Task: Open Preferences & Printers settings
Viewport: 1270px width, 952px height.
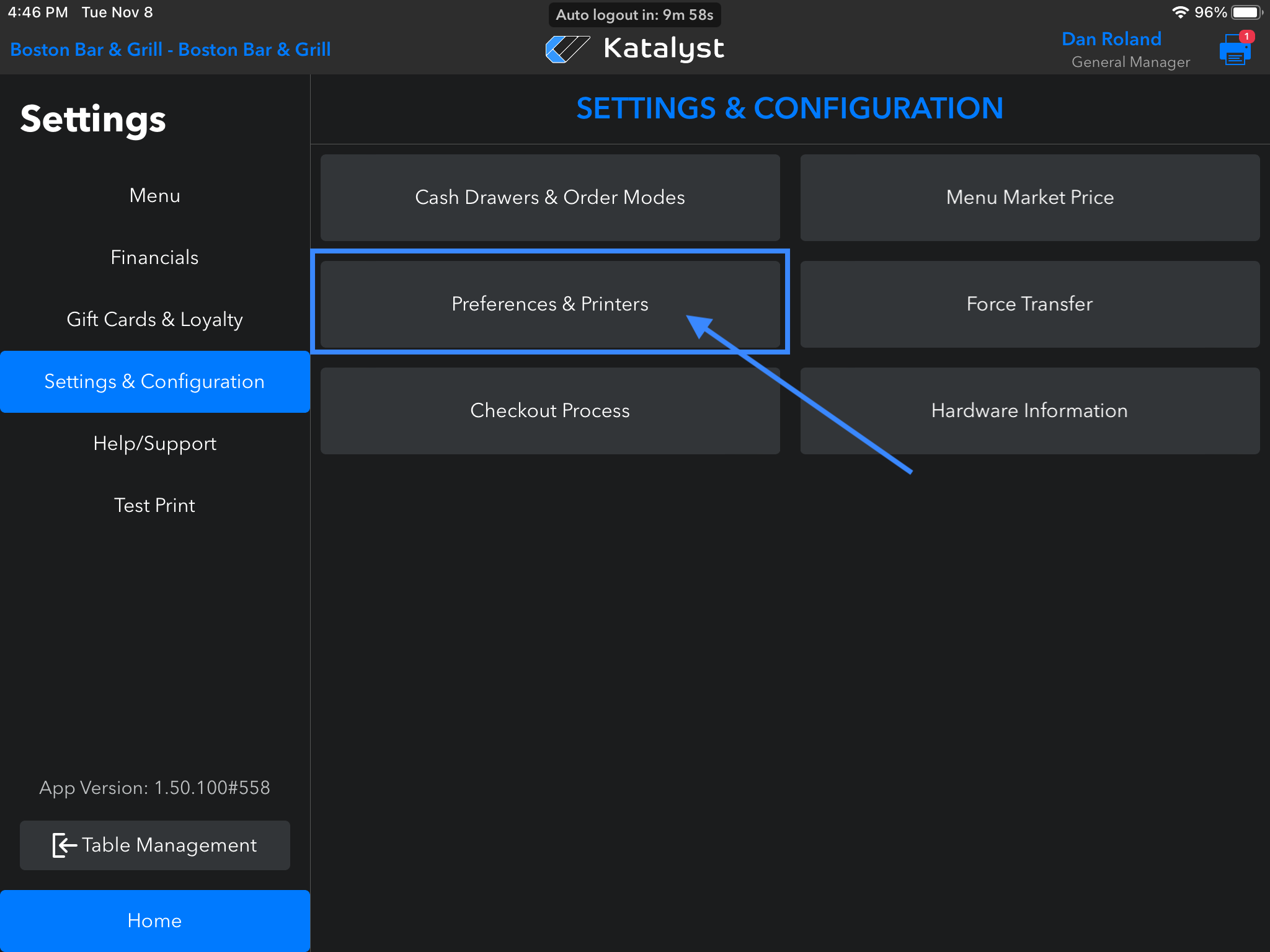Action: [549, 304]
